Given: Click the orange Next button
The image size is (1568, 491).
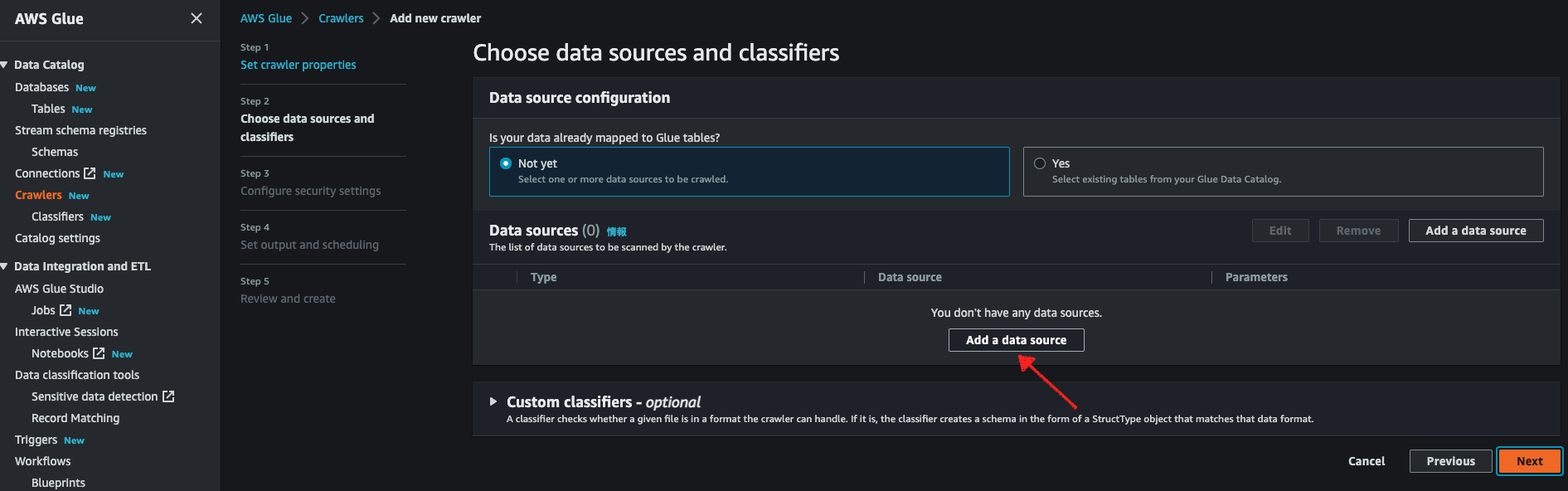Looking at the screenshot, I should coord(1529,461).
